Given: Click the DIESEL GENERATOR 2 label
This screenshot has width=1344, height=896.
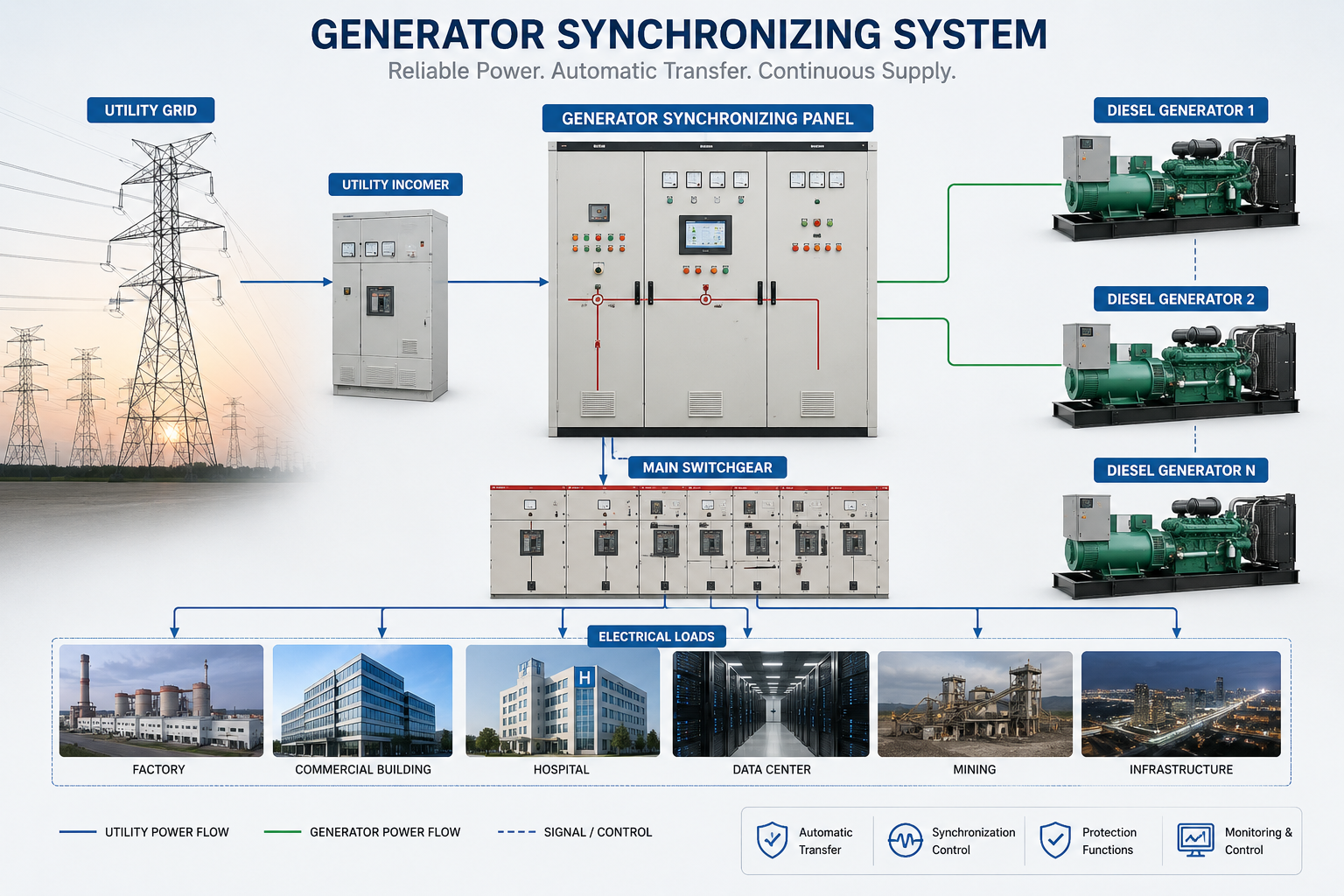Looking at the screenshot, I should pos(1180,299).
